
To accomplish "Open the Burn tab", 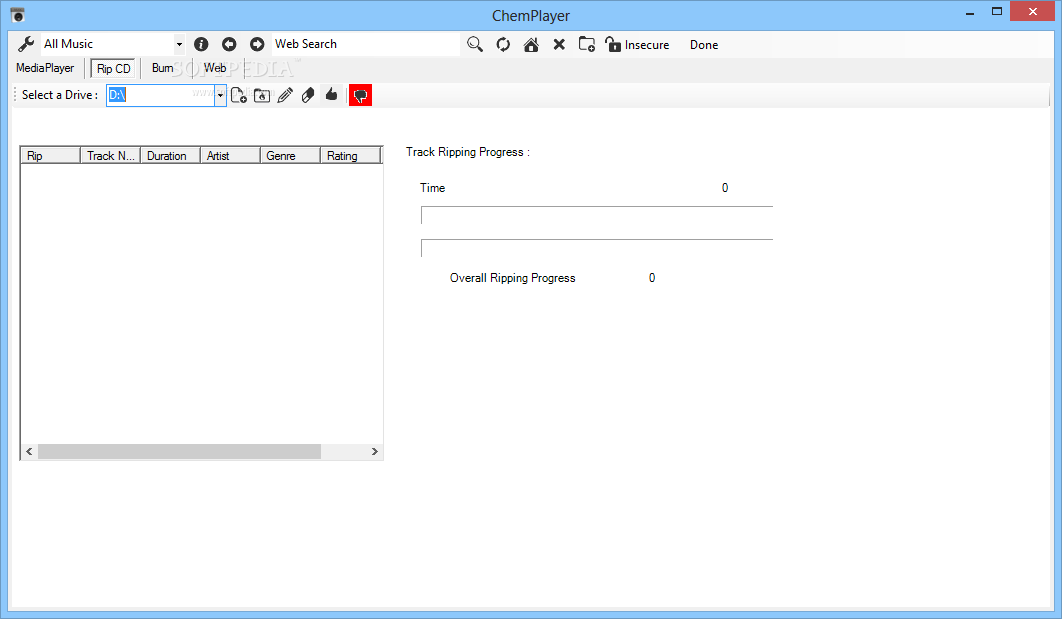I will pos(163,68).
